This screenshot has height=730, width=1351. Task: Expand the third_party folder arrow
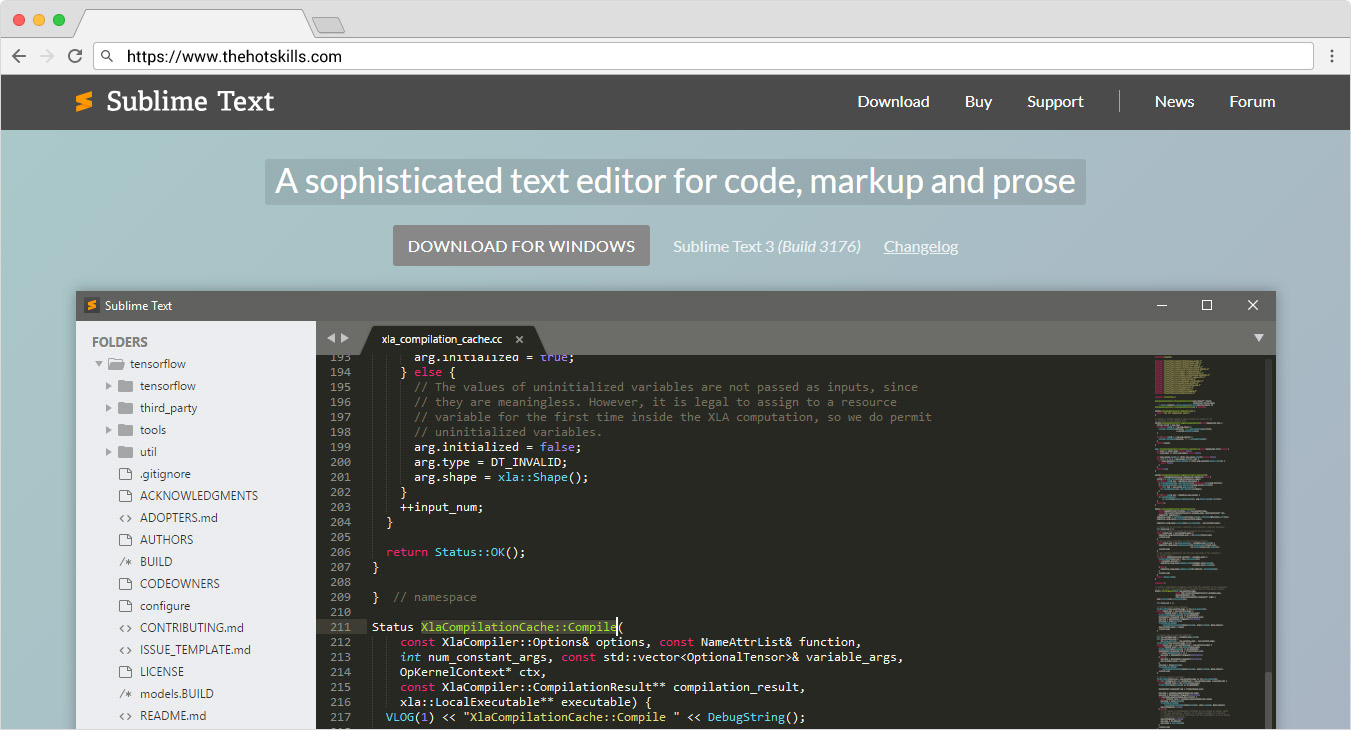[x=108, y=408]
